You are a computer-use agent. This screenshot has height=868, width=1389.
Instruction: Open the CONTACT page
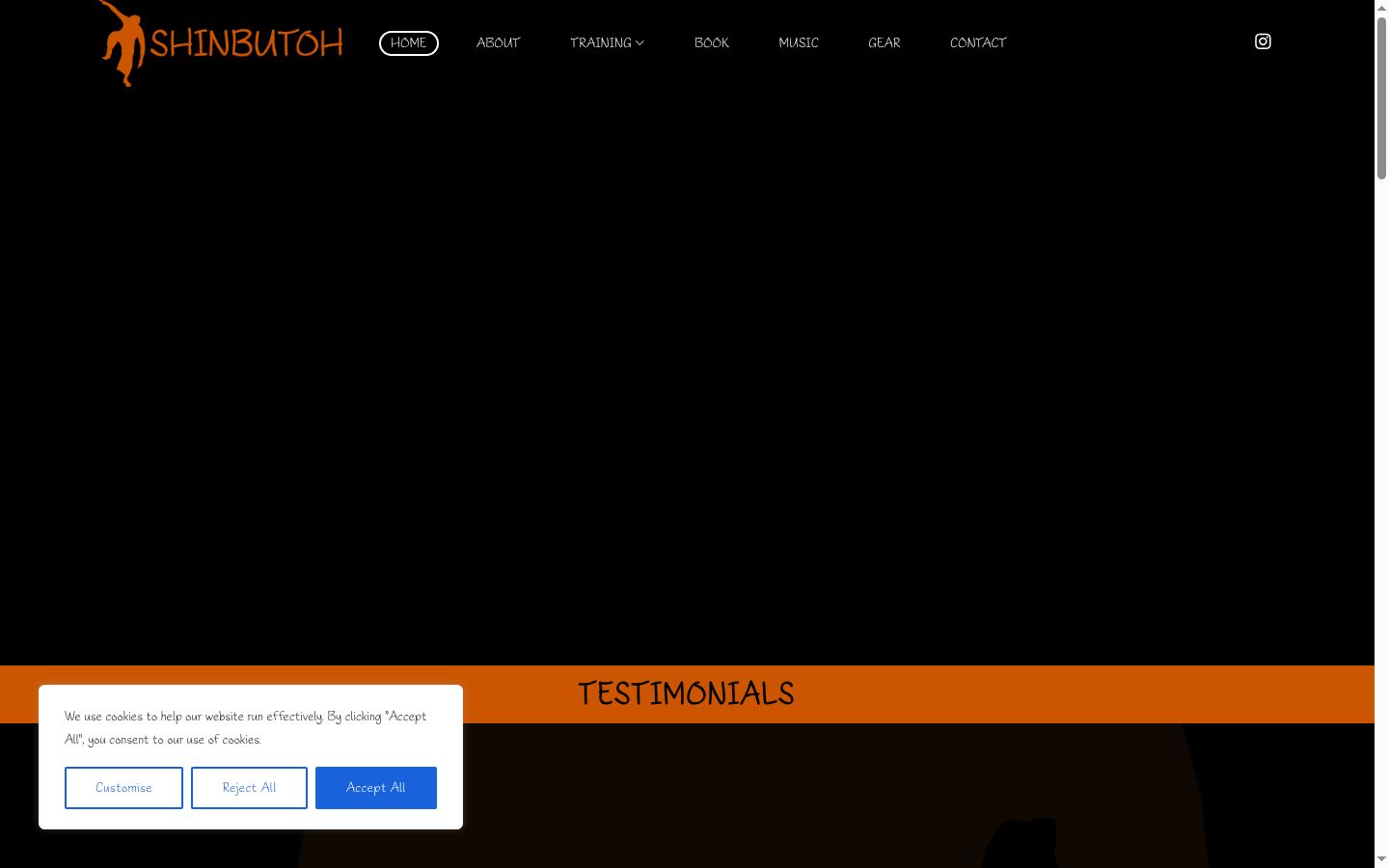pyautogui.click(x=978, y=43)
